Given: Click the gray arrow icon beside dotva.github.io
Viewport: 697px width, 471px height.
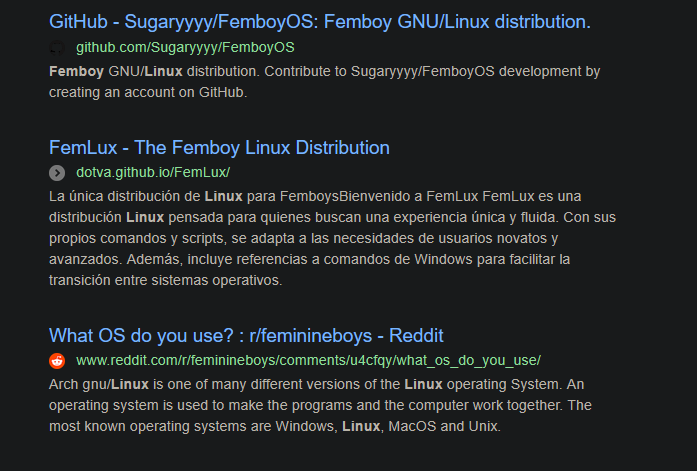Looking at the screenshot, I should tap(57, 172).
